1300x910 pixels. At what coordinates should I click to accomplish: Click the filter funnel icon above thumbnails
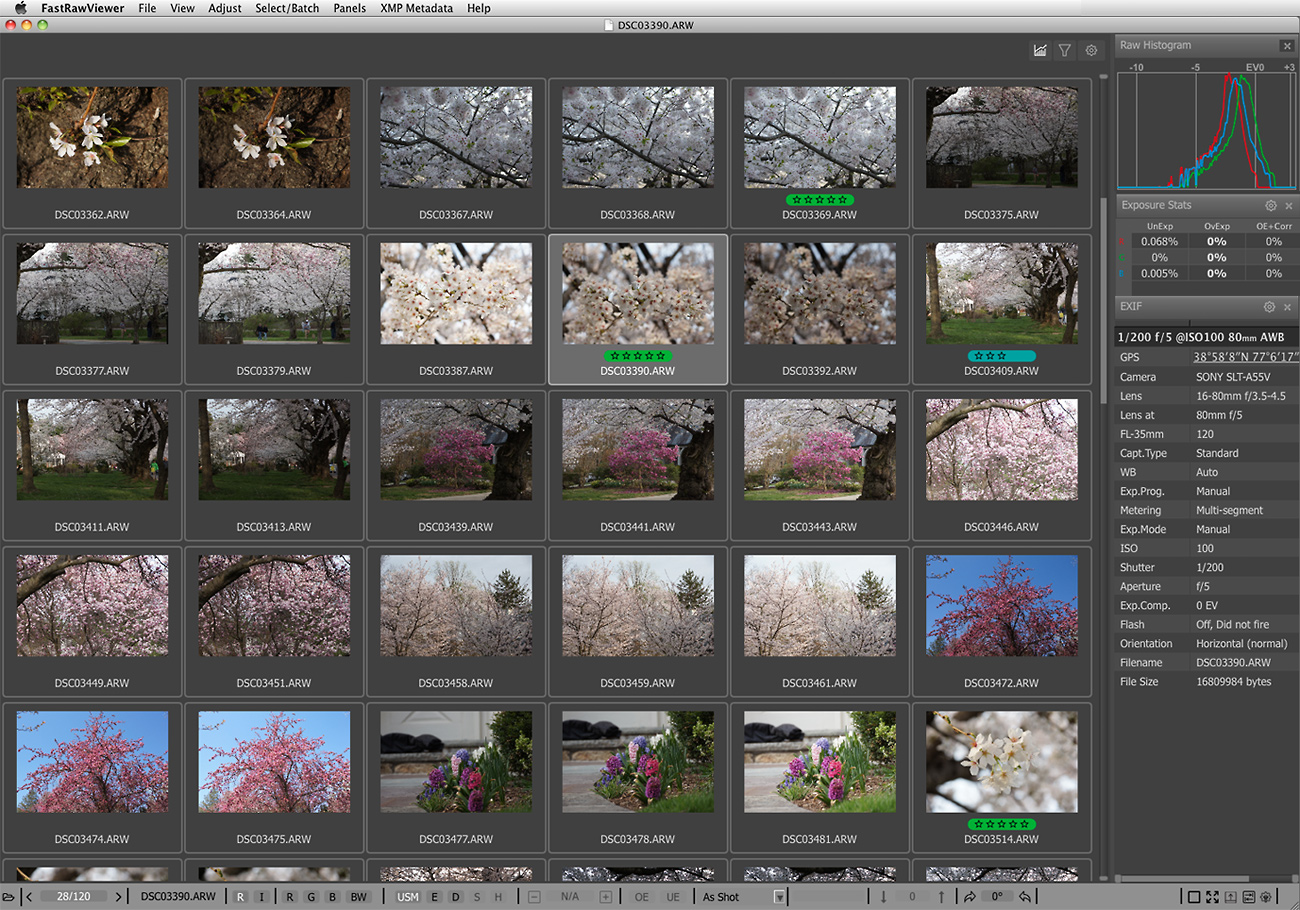tap(1065, 50)
